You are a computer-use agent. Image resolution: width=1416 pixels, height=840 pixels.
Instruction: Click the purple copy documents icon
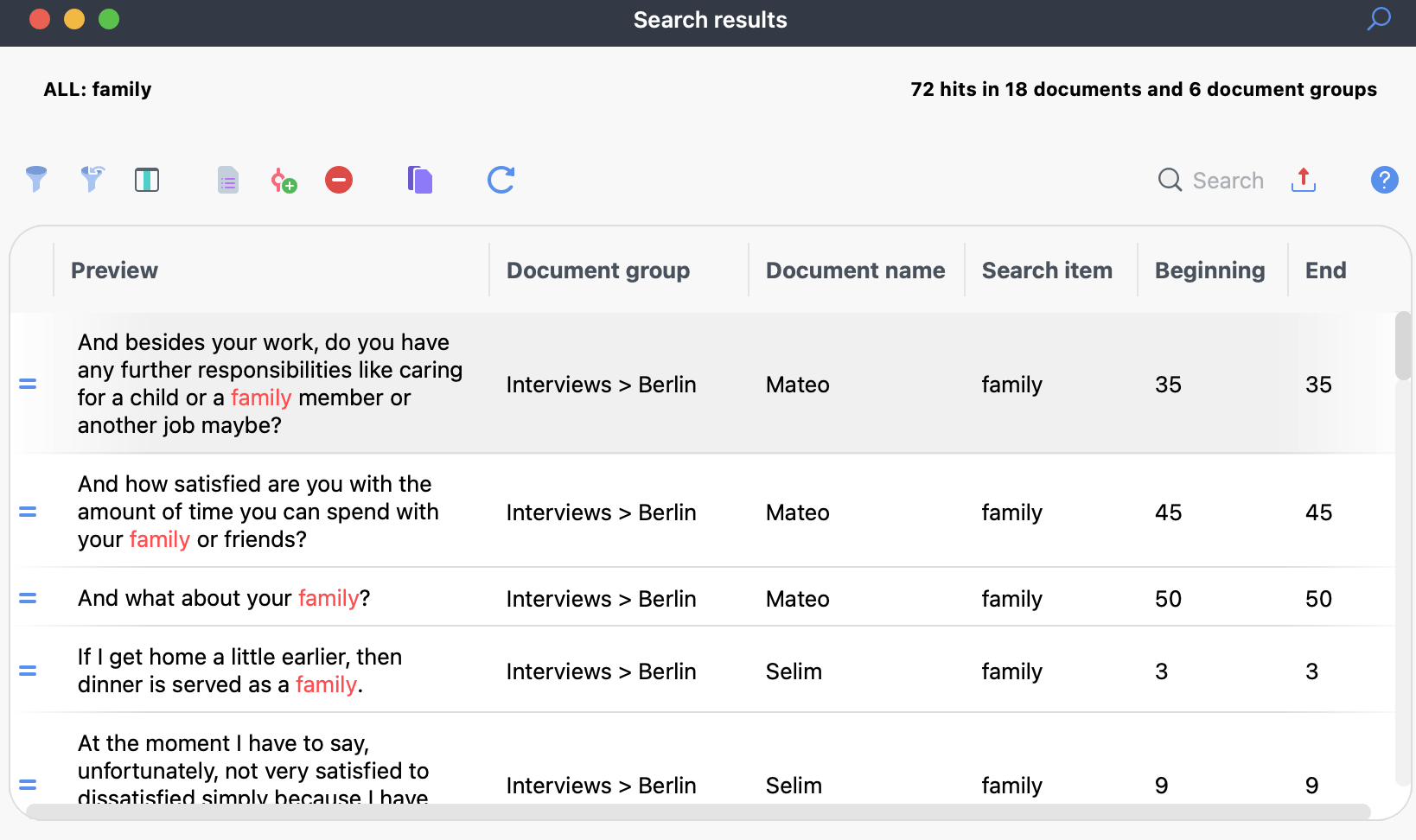pyautogui.click(x=420, y=180)
